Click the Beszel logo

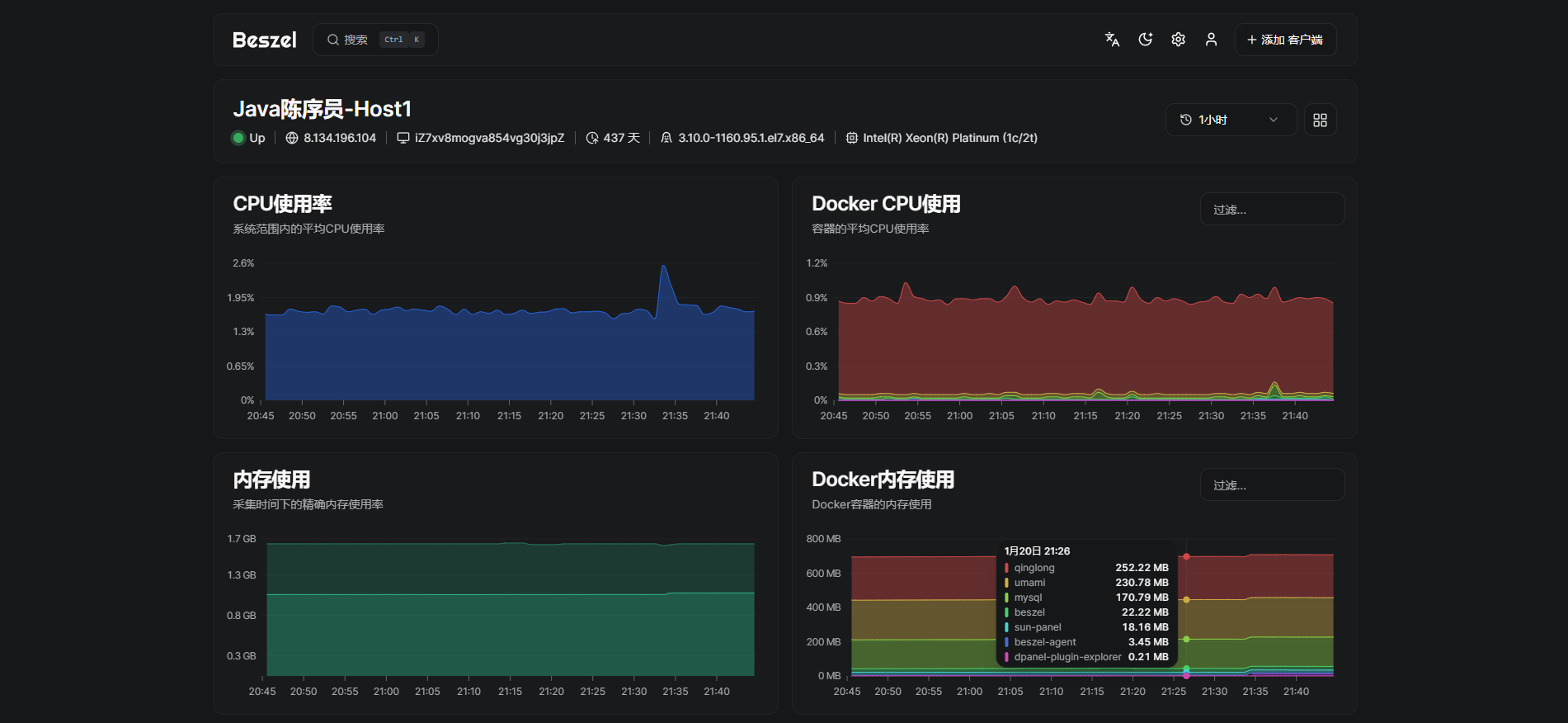pyautogui.click(x=264, y=40)
